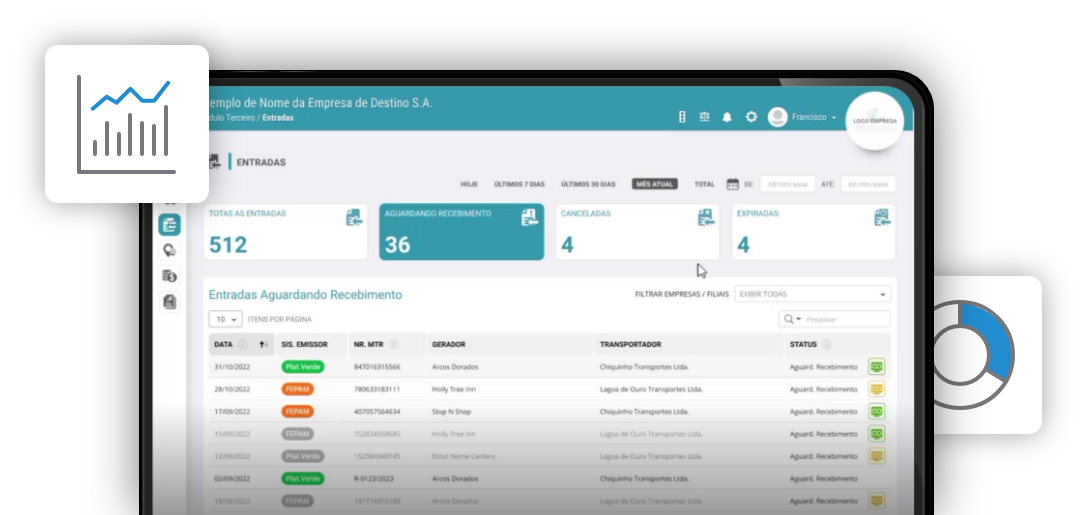Select the HOJE period filter
The width and height of the screenshot is (1087, 515).
(x=469, y=184)
